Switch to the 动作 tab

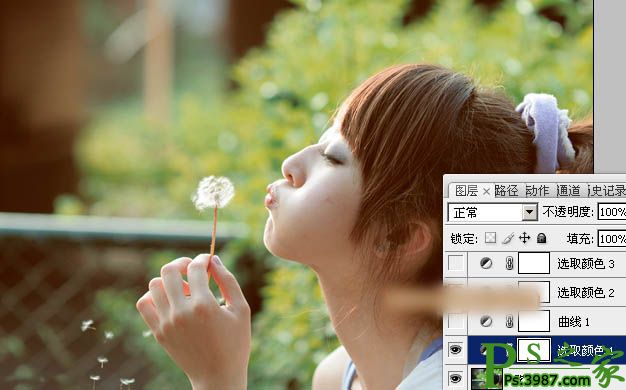537,191
